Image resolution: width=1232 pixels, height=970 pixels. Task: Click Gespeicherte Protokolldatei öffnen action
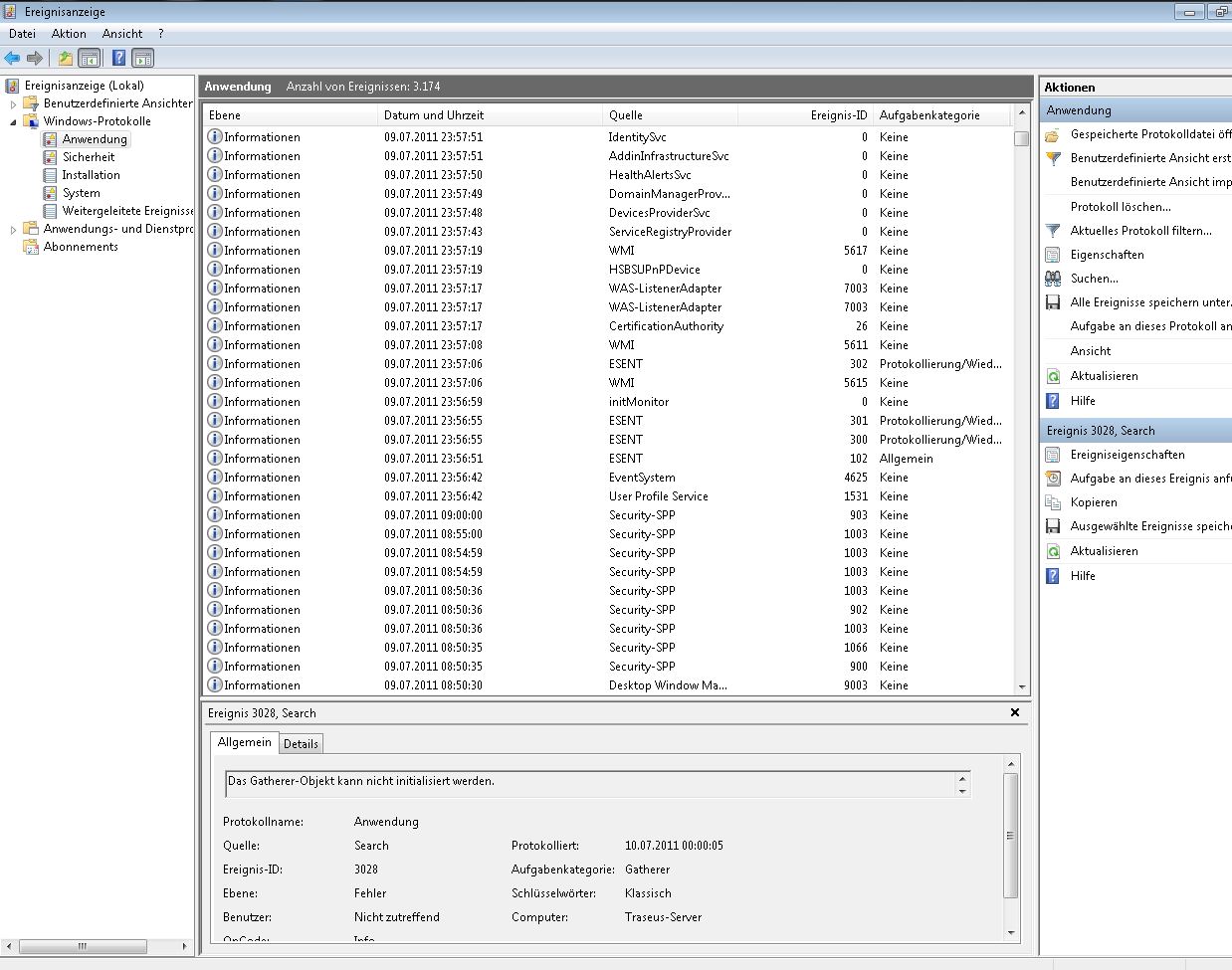pos(1150,134)
